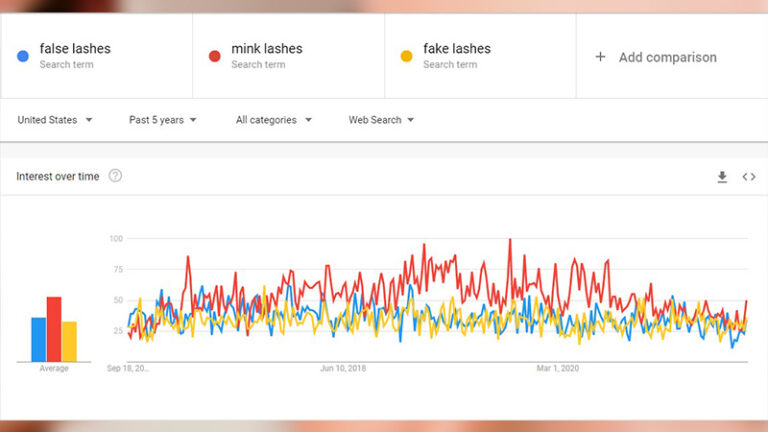The image size is (768, 432).
Task: Click the red average bar
Action: 54,329
